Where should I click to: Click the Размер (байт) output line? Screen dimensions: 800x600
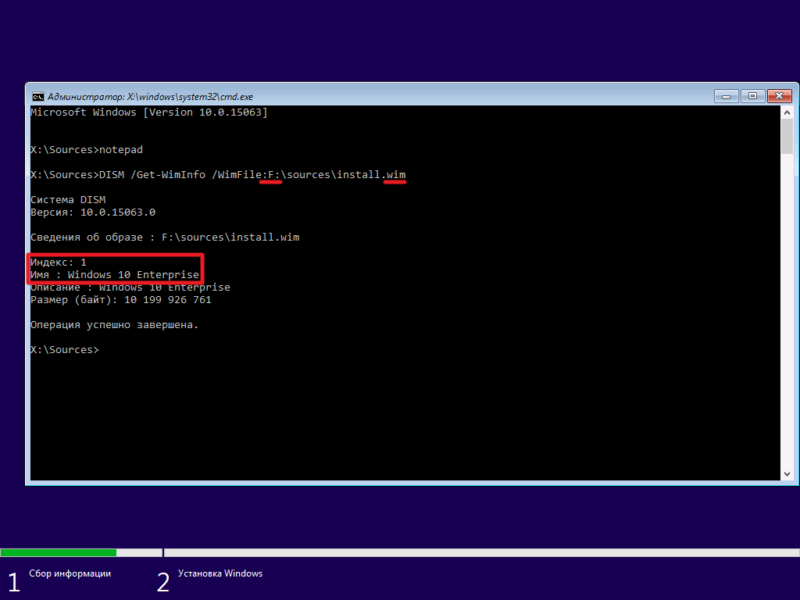(120, 300)
